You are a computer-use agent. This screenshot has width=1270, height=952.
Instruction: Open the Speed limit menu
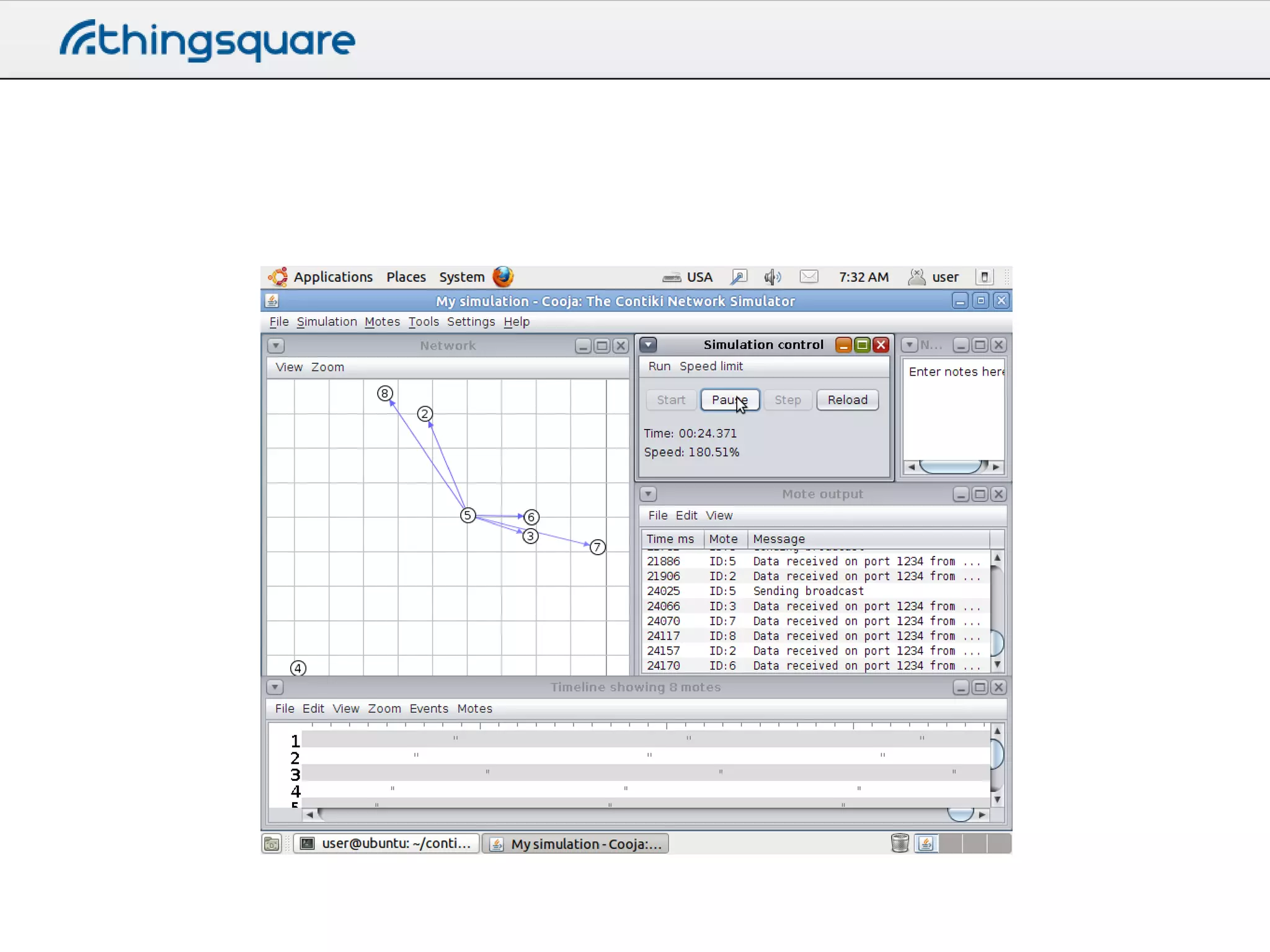coord(711,366)
